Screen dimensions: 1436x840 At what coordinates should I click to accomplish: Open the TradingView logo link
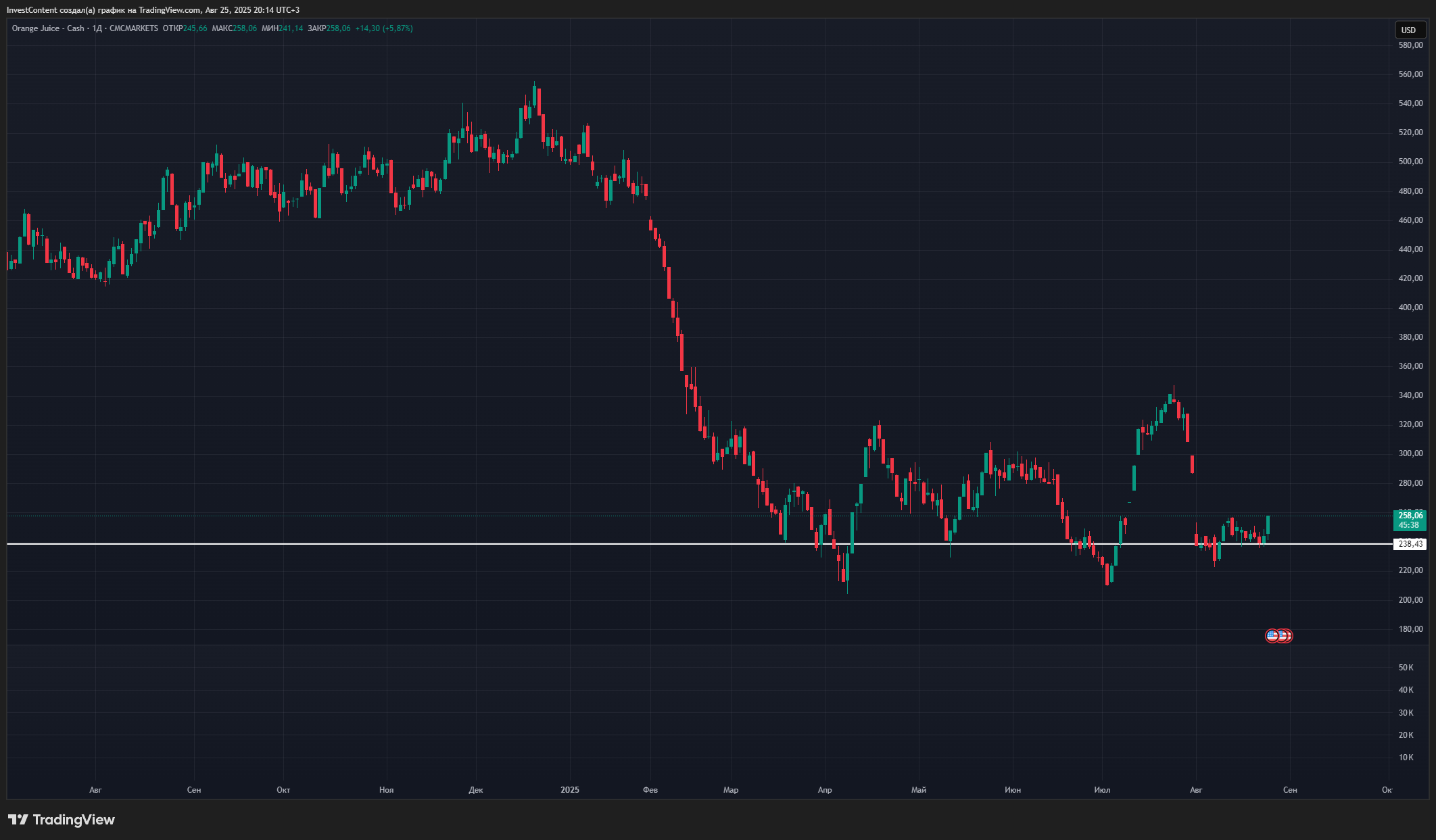pyautogui.click(x=62, y=820)
